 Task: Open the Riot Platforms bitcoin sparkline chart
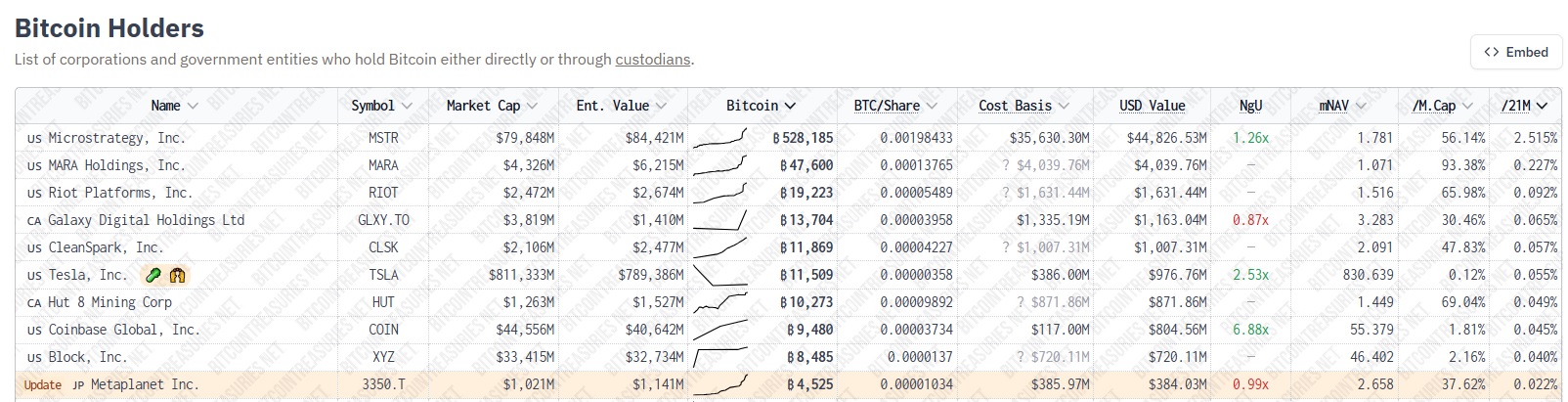pos(720,193)
